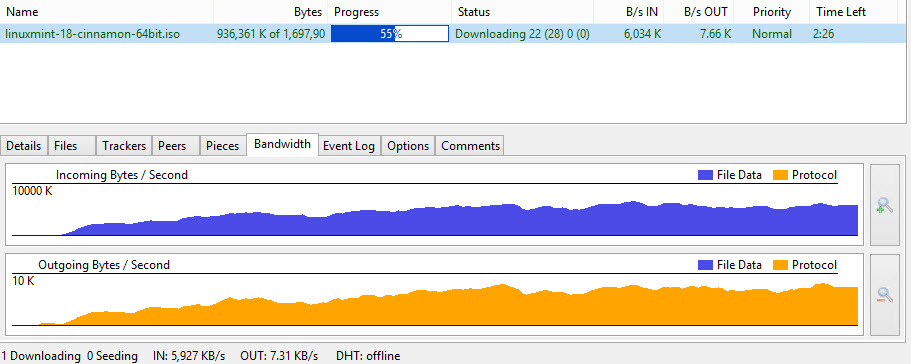Viewport: 911px width, 364px height.
Task: Switch to the Options tab
Action: point(408,146)
